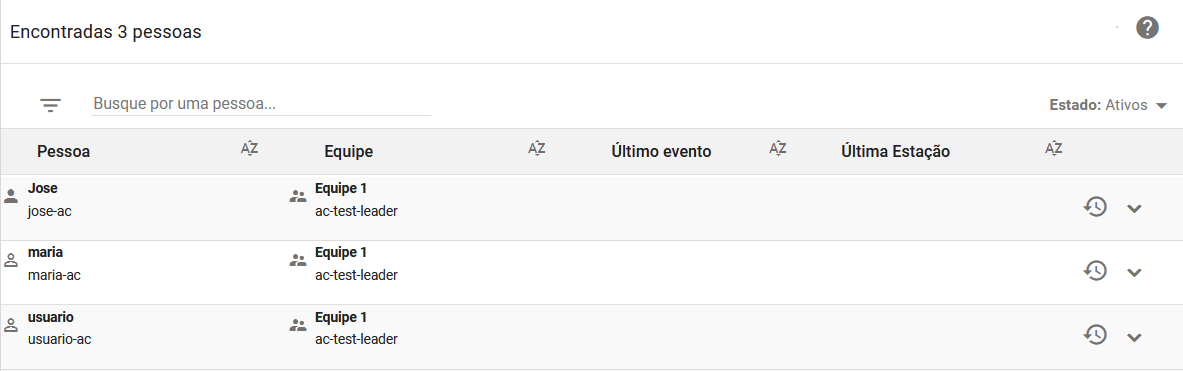Select the Equipe 1 team icon for maria

click(298, 261)
